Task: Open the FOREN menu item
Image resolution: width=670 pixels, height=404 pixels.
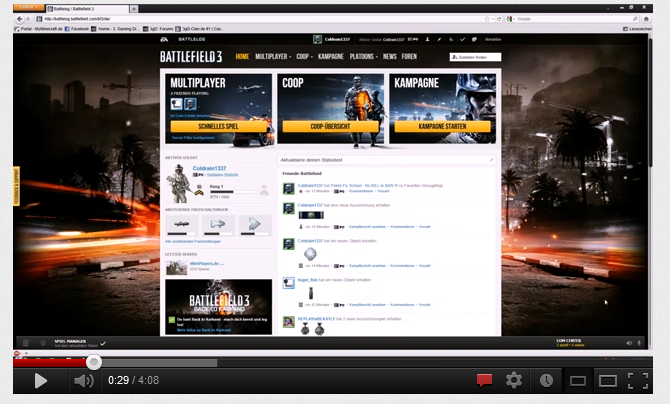Action: point(409,56)
